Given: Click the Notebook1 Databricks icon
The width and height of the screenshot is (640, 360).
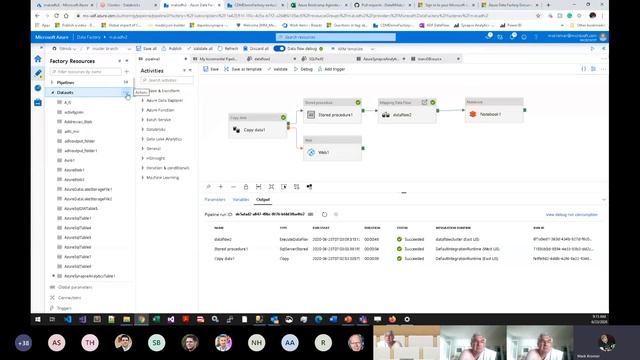Looking at the screenshot, I should (x=473, y=114).
